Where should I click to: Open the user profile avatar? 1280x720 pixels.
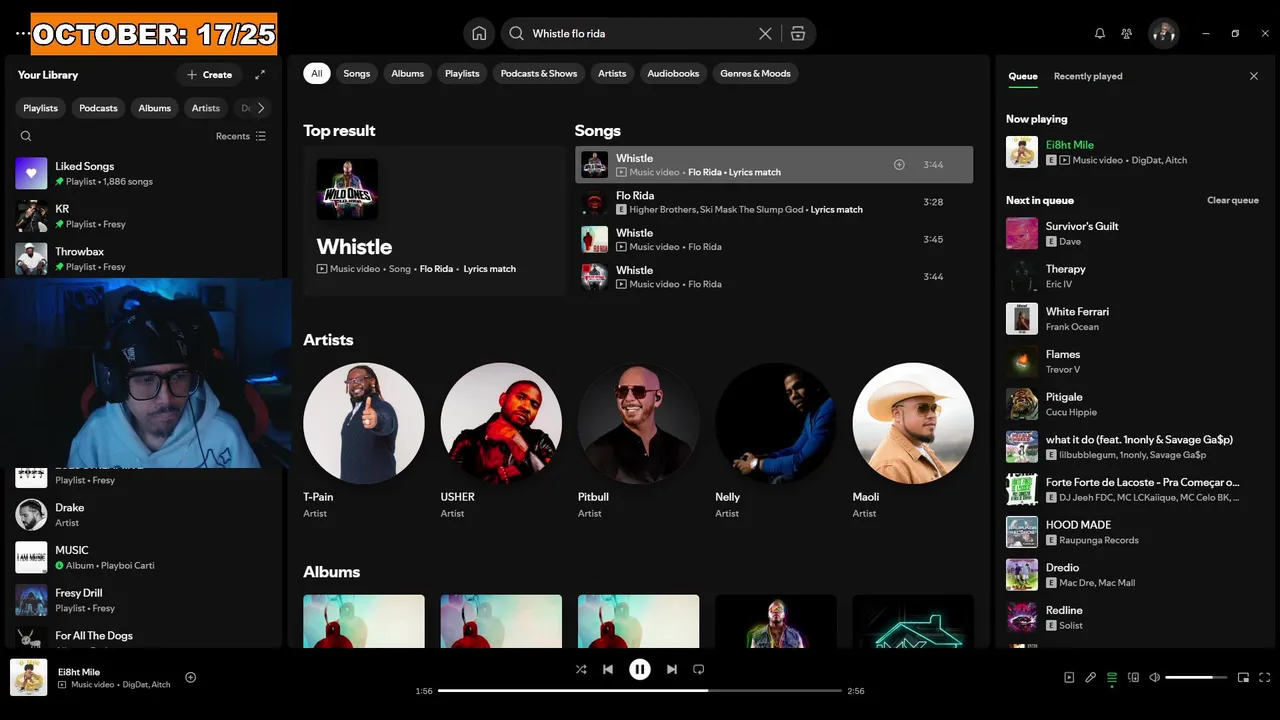point(1163,33)
